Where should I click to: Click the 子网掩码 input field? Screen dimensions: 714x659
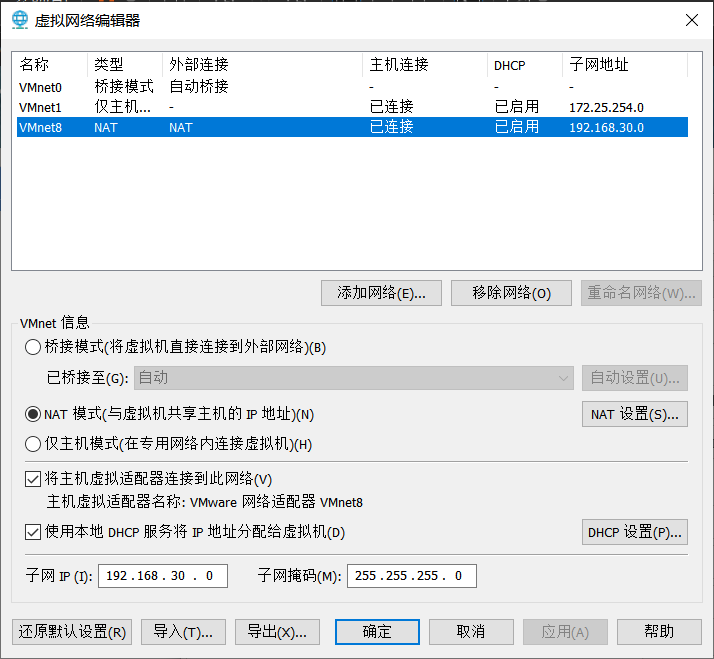pos(411,576)
